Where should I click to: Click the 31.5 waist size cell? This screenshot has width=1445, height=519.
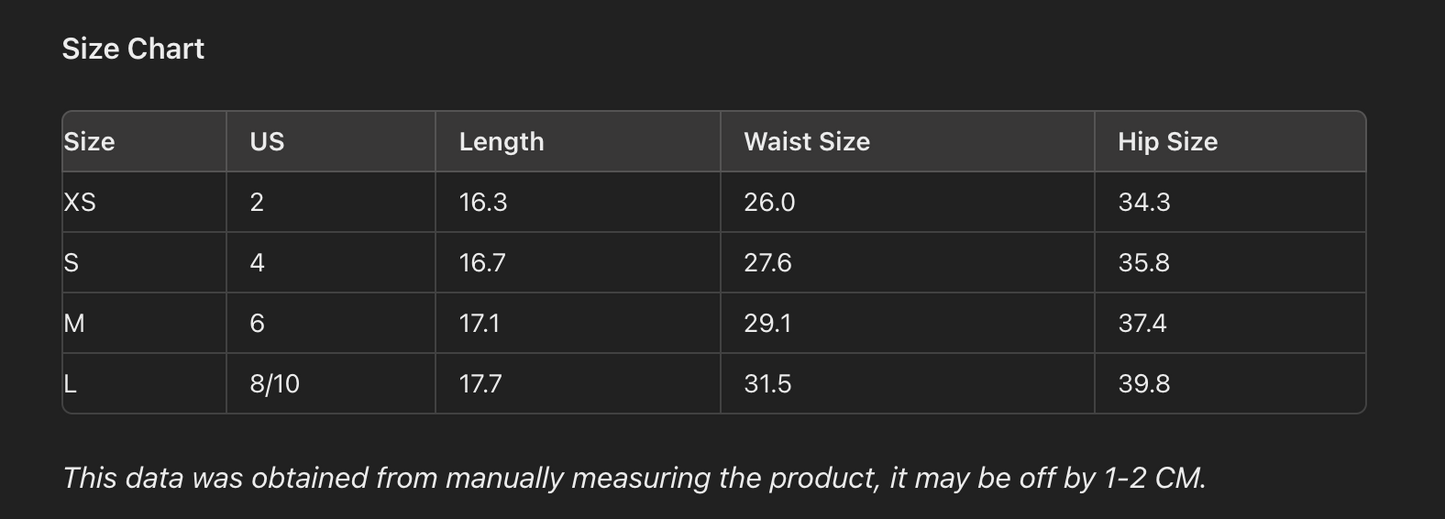click(767, 384)
